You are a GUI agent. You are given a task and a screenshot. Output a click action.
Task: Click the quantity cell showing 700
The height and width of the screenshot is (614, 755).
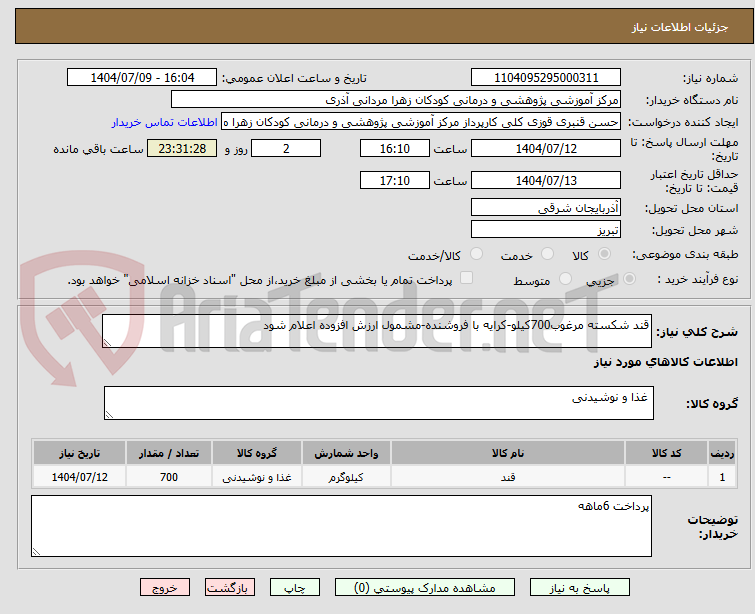coord(169,477)
